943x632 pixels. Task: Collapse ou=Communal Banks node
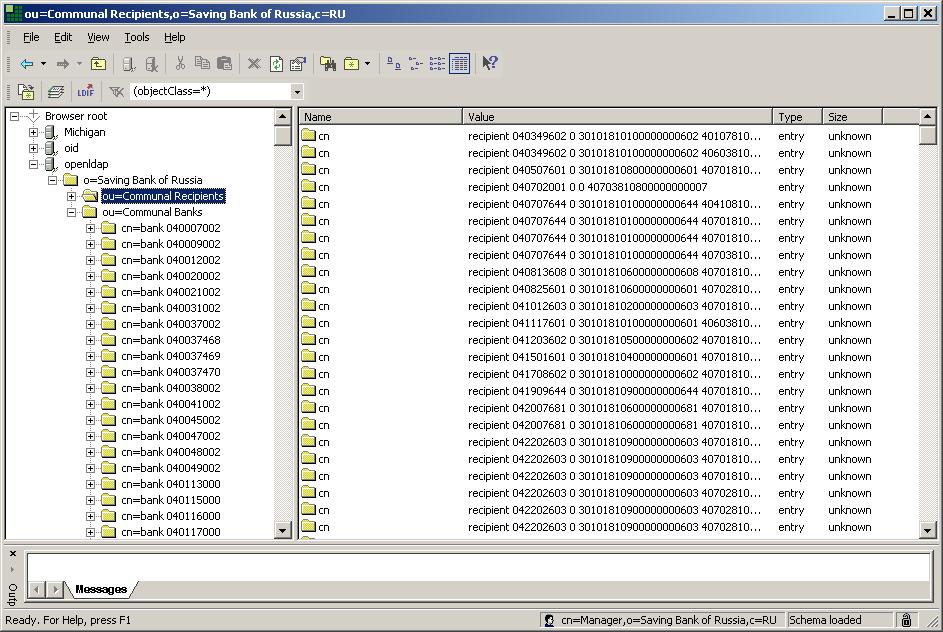[72, 212]
